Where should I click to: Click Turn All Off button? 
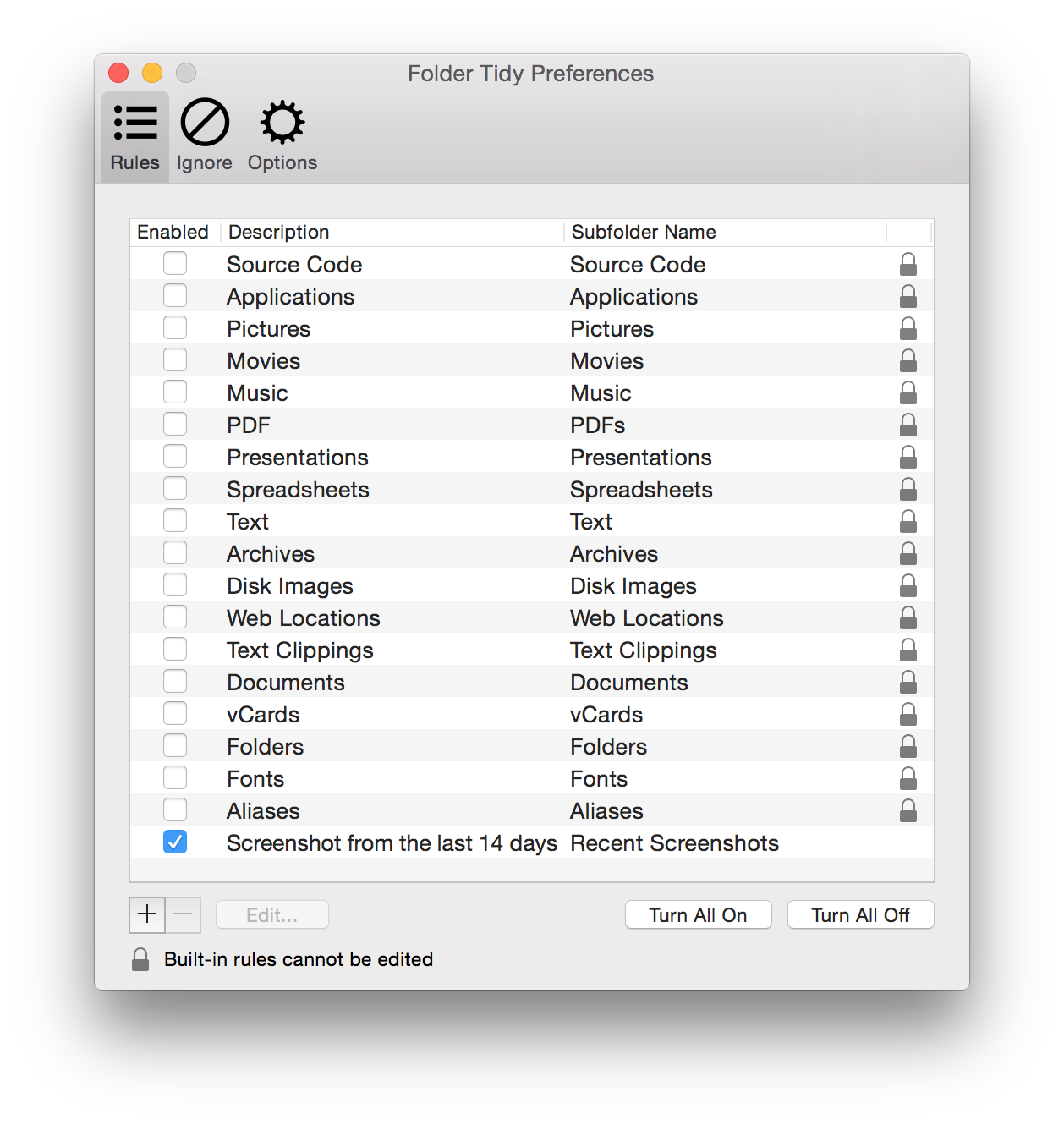(x=861, y=915)
